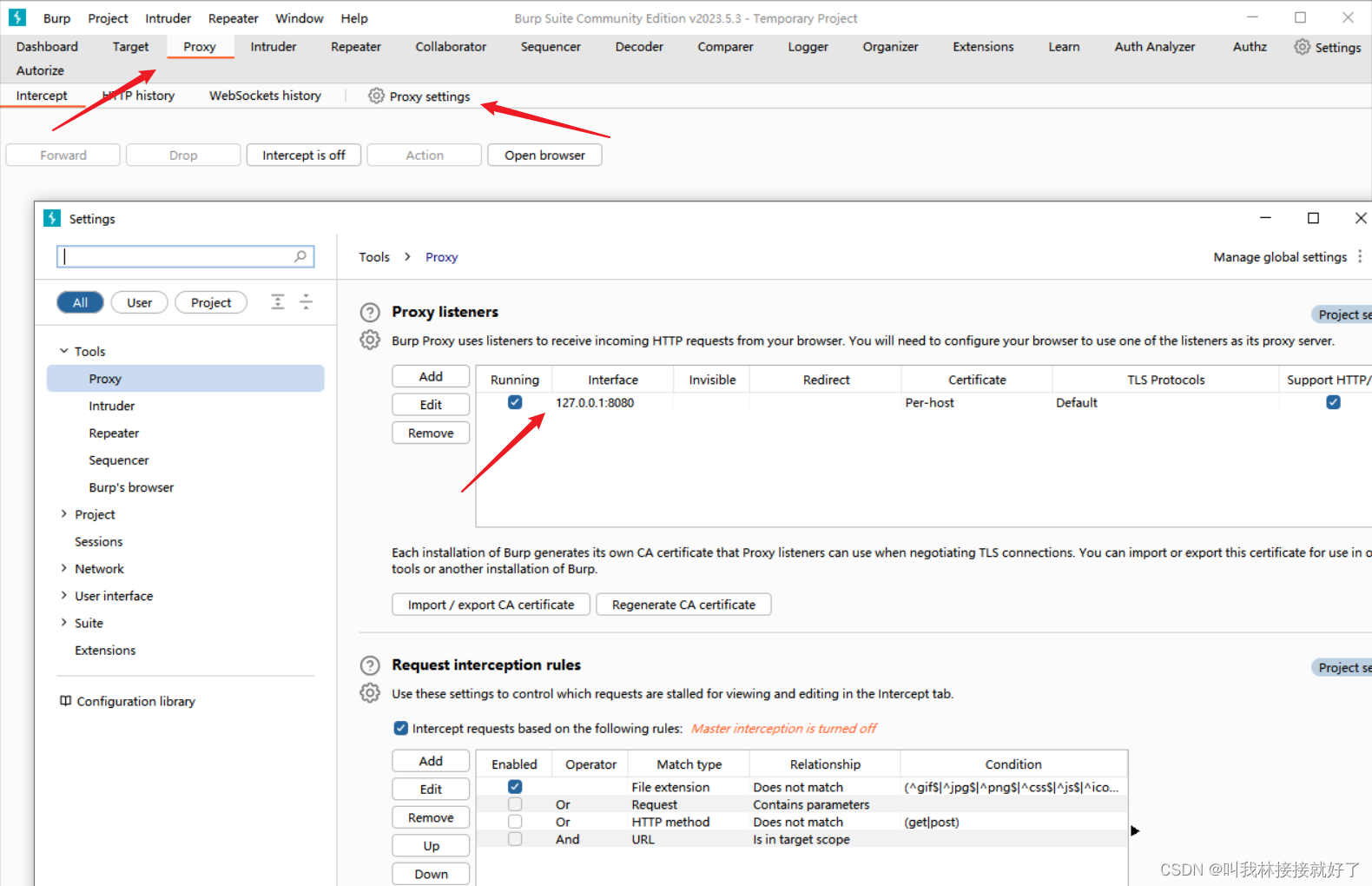Click Edit for interception rules
1372x886 pixels.
click(431, 789)
